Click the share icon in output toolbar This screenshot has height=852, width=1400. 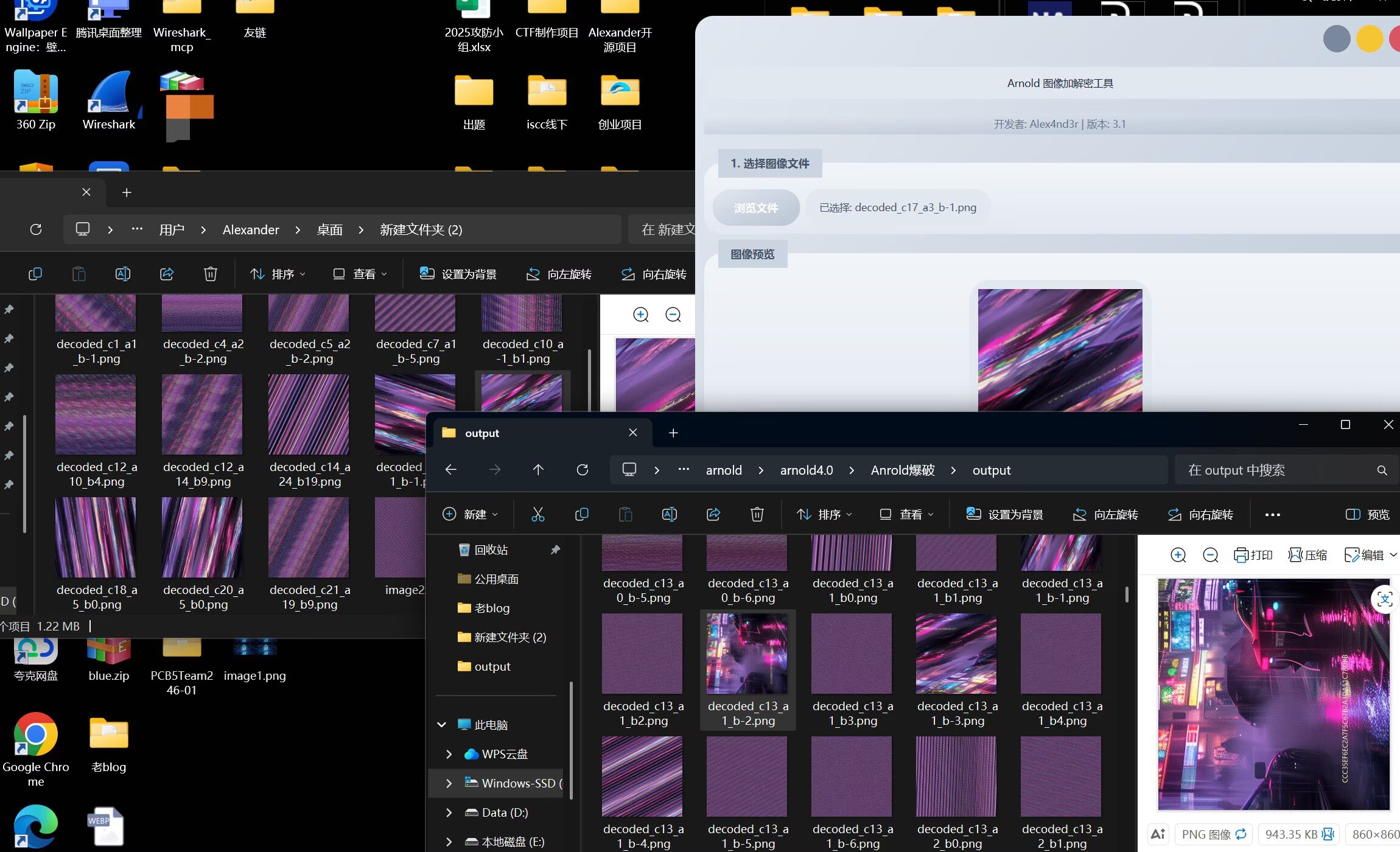pos(713,514)
